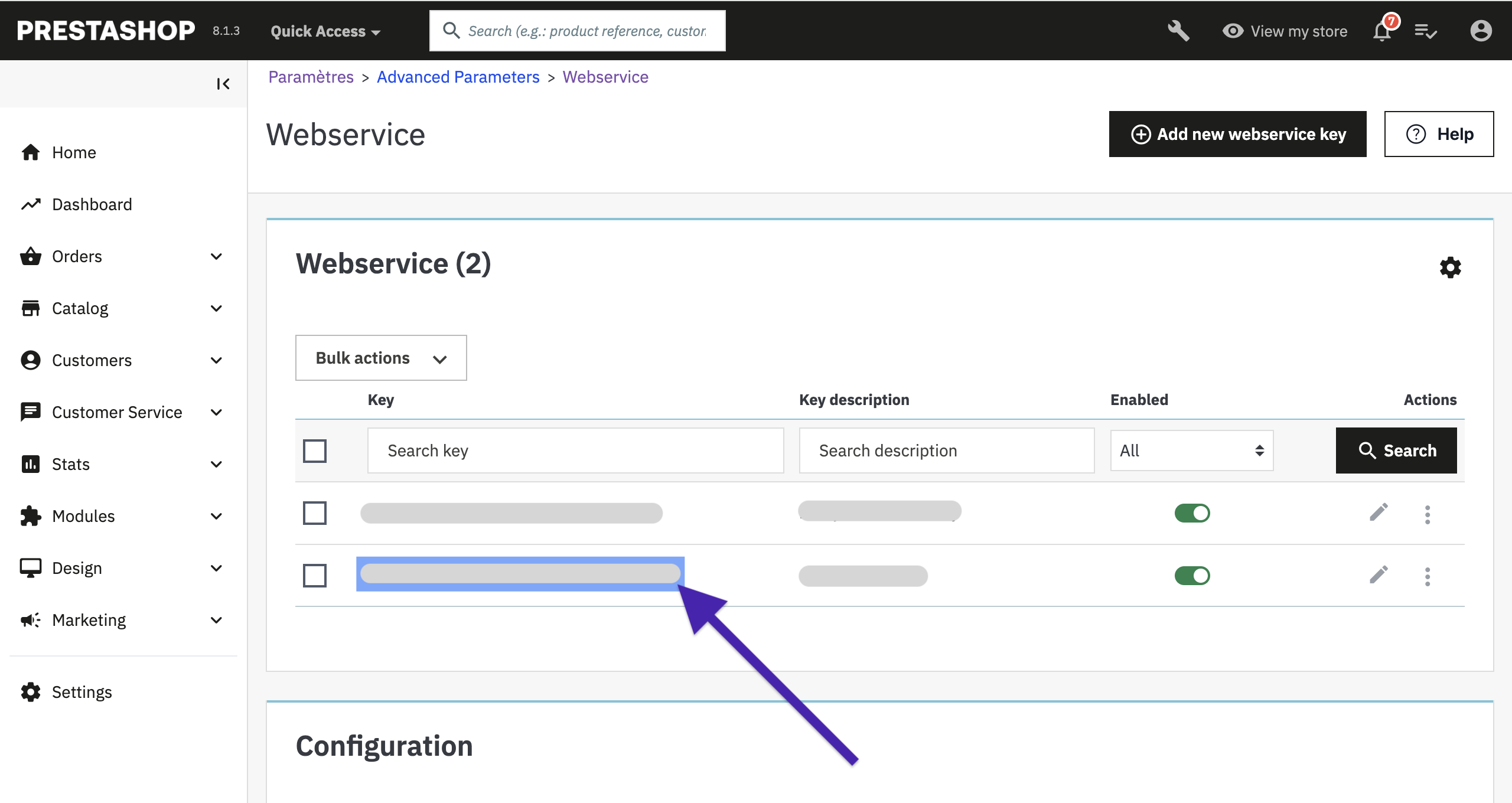This screenshot has width=1512, height=803.
Task: Click edit pencil on first webservice key
Action: tap(1379, 513)
